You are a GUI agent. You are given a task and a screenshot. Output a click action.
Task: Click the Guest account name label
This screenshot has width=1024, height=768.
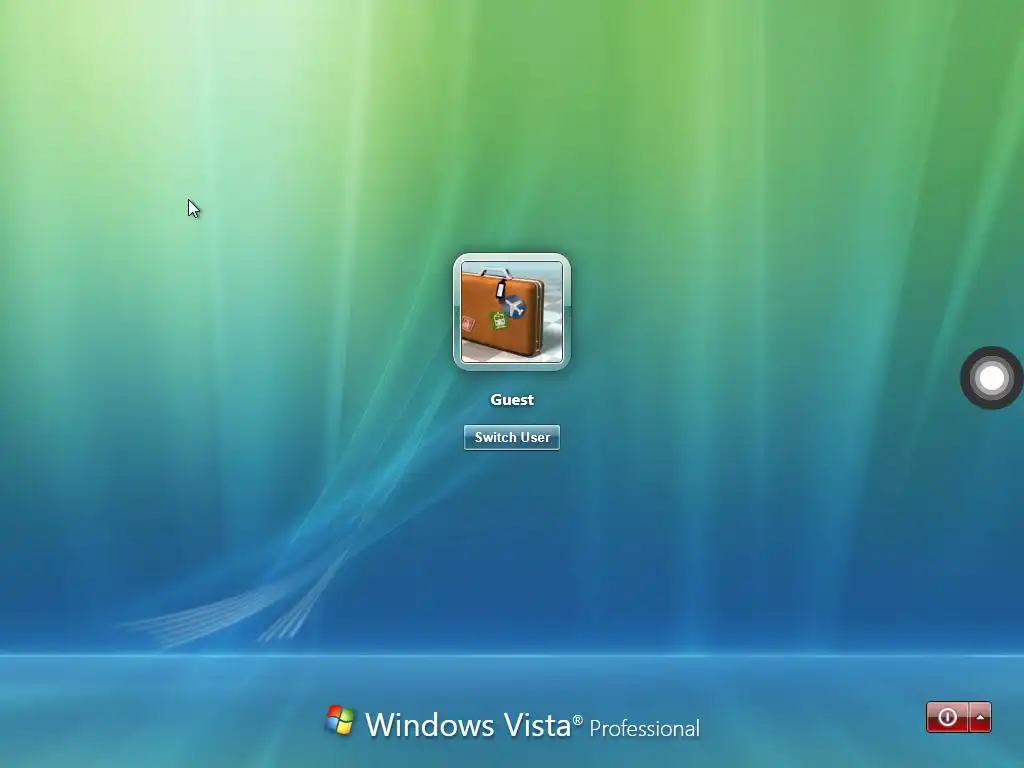pyautogui.click(x=512, y=400)
